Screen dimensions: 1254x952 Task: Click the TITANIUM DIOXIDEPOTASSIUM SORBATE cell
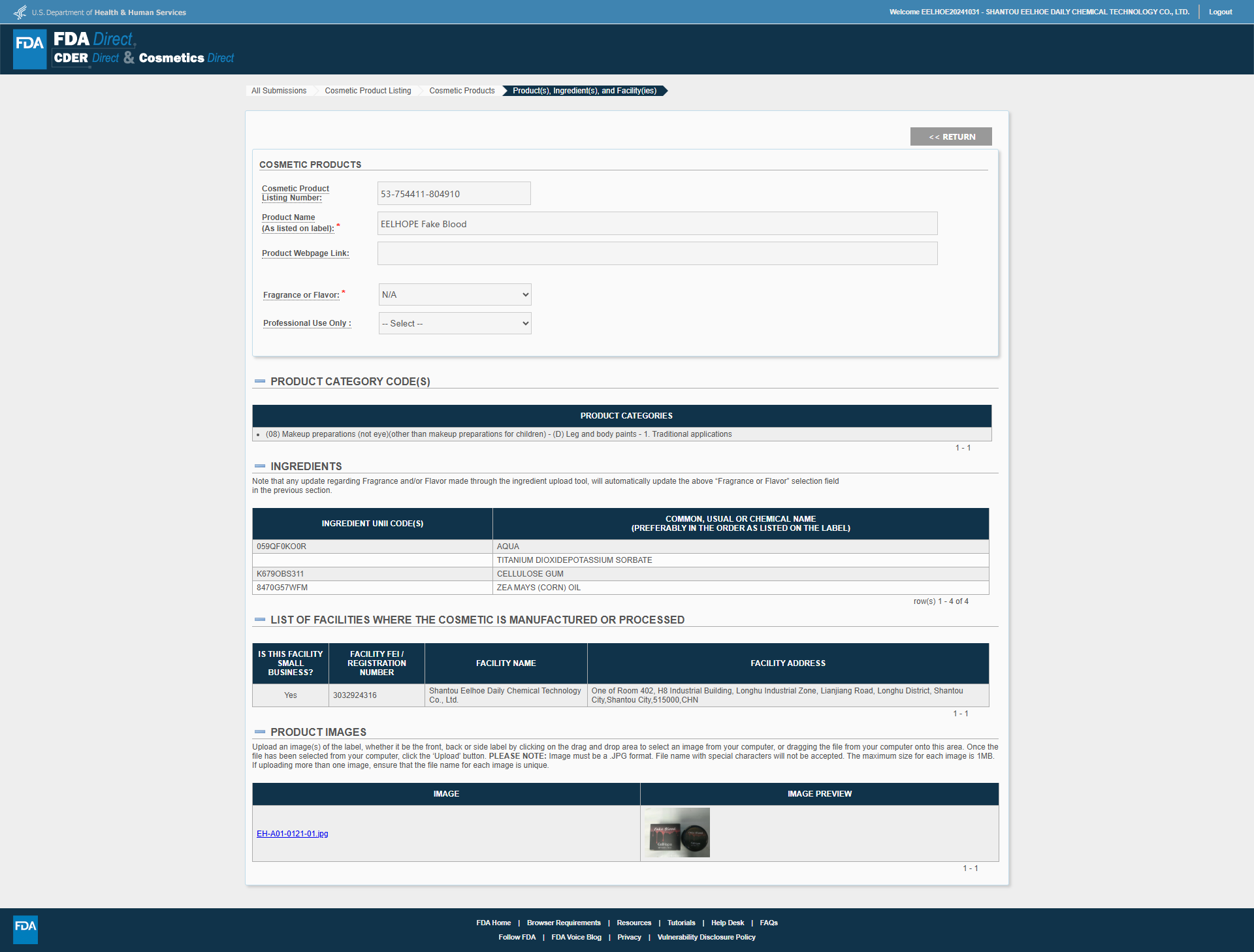[741, 560]
